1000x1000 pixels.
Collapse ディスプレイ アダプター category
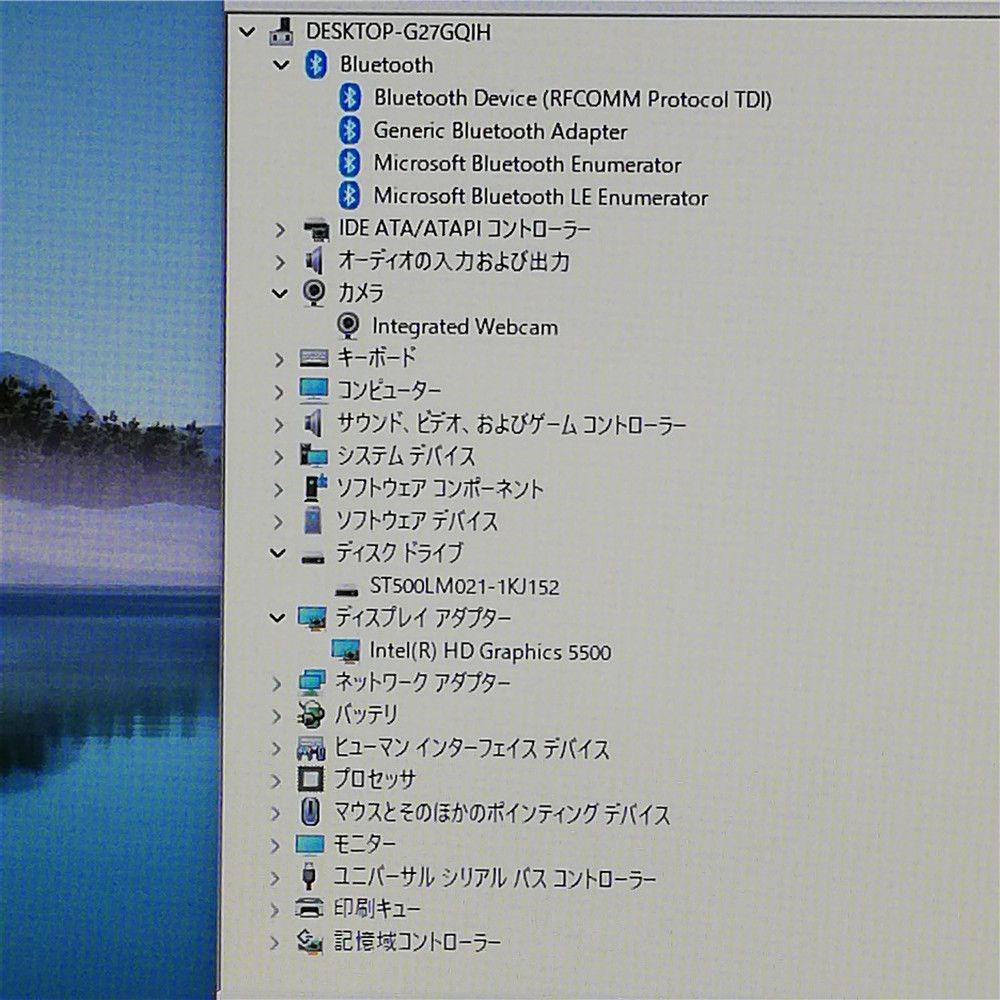(x=277, y=617)
